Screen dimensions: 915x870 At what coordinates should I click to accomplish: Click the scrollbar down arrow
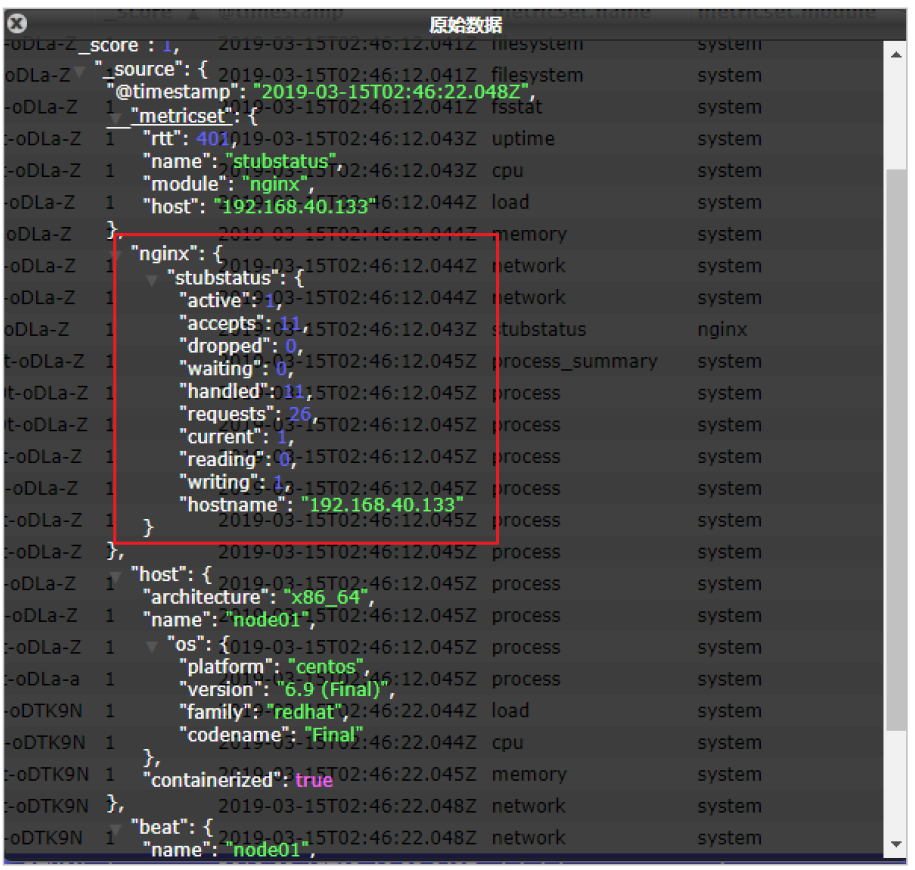897,845
